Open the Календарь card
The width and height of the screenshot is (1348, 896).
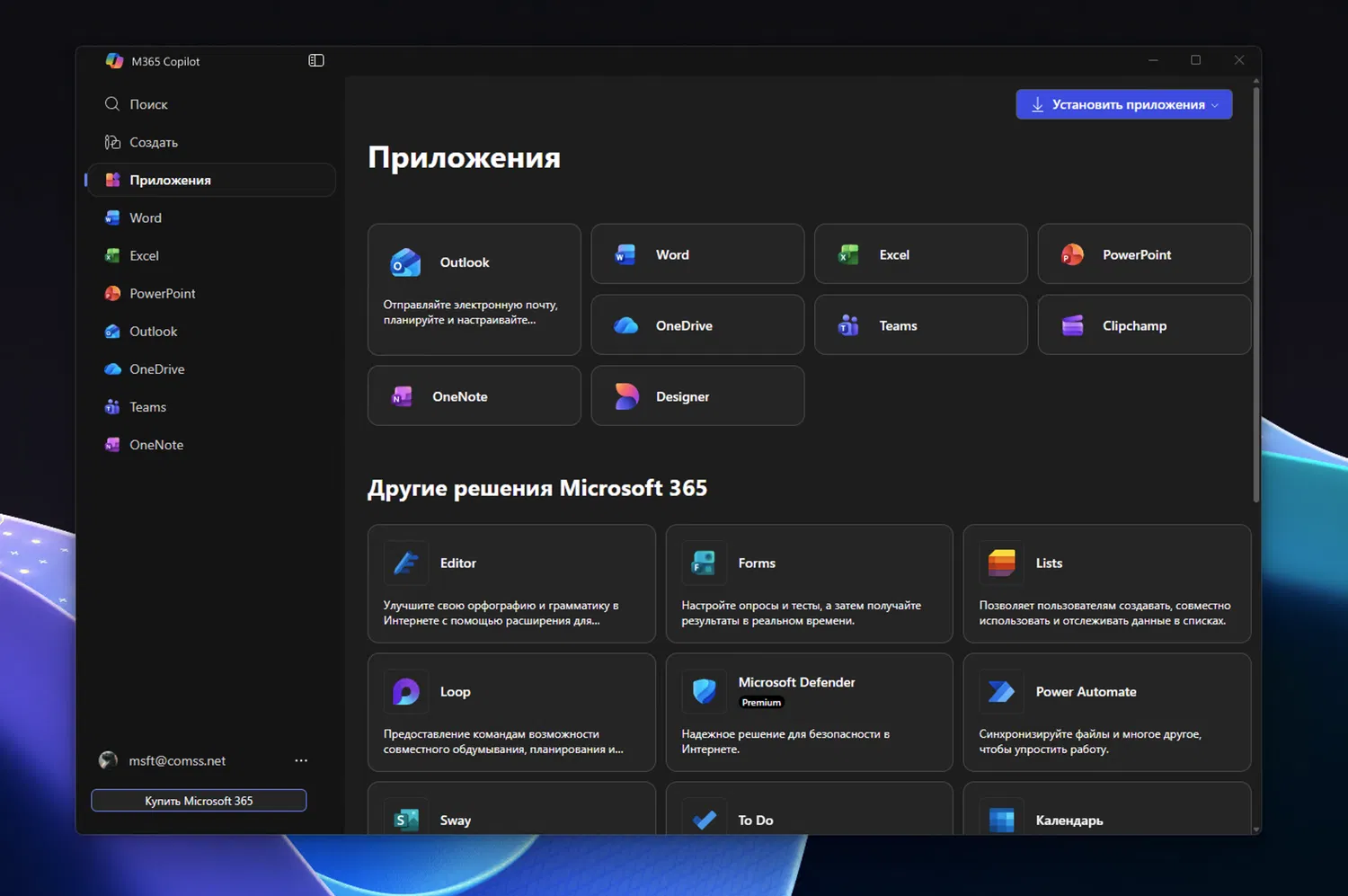tap(1107, 809)
